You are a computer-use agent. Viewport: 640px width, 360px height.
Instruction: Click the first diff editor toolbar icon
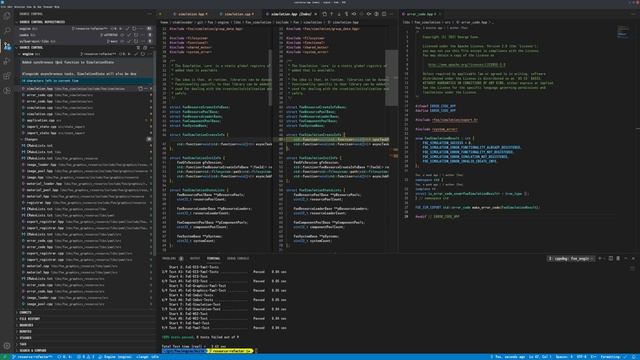click(324, 14)
